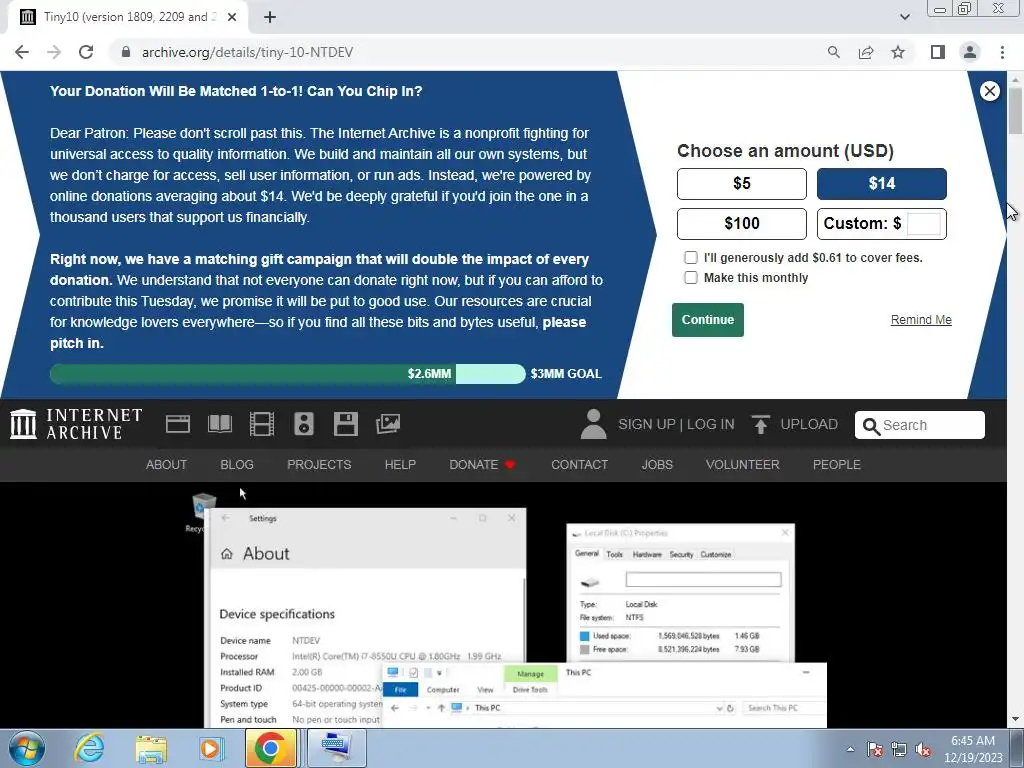Choose the $100 donation amount
Screen dimensions: 1024x768
pyautogui.click(x=741, y=223)
